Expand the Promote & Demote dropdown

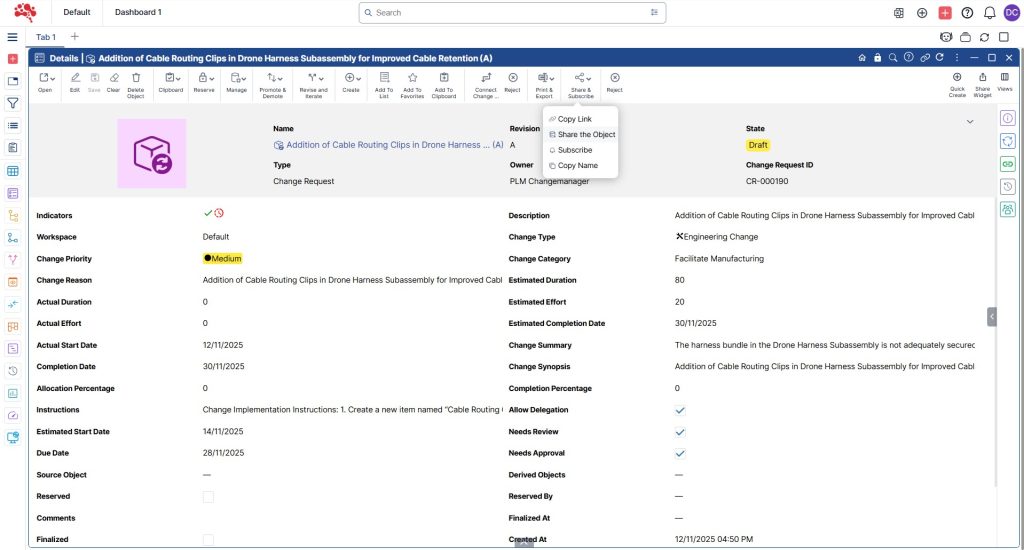[x=280, y=78]
